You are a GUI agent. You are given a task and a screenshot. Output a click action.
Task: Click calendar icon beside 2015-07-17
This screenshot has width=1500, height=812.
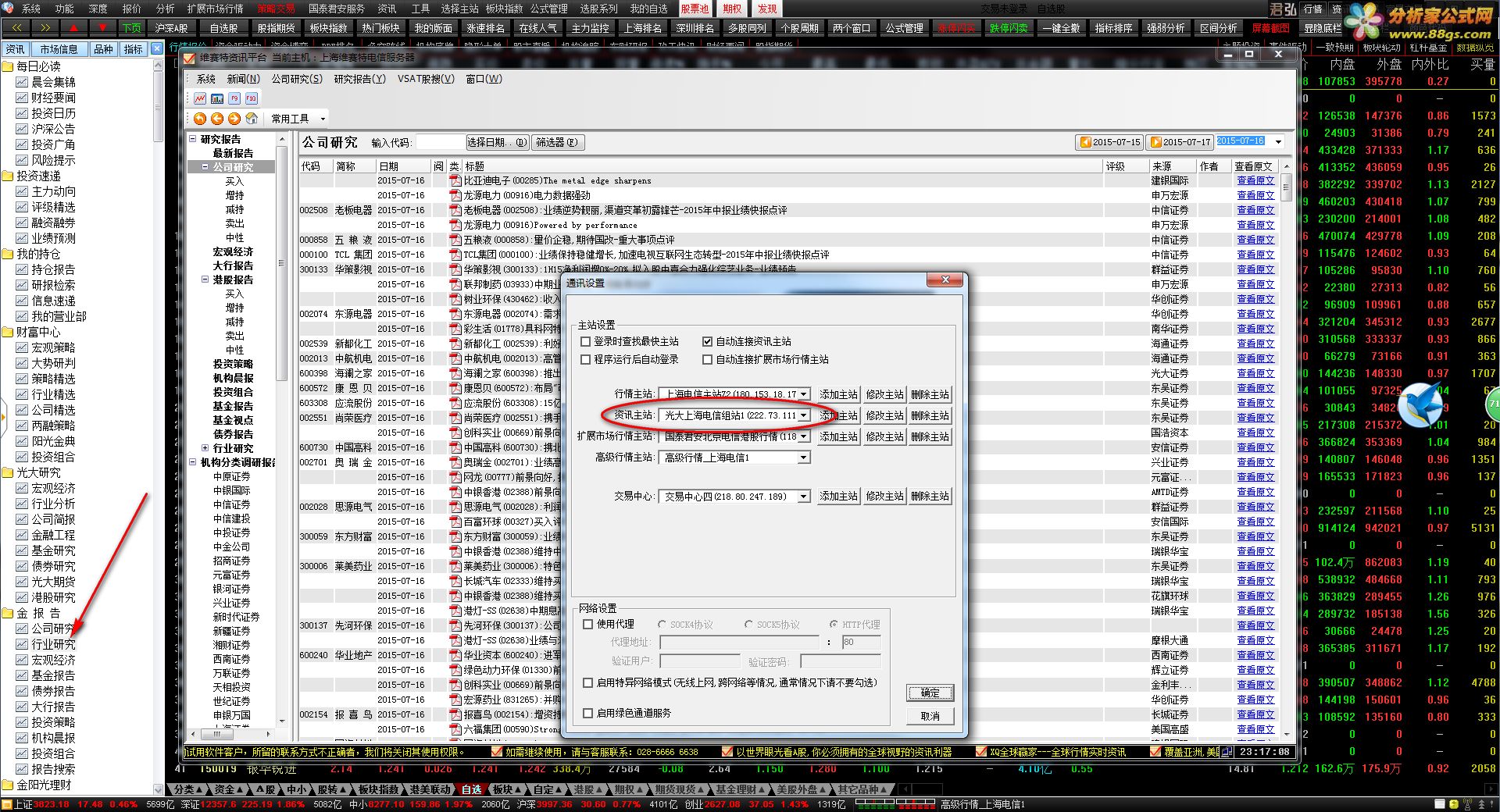click(x=1155, y=142)
